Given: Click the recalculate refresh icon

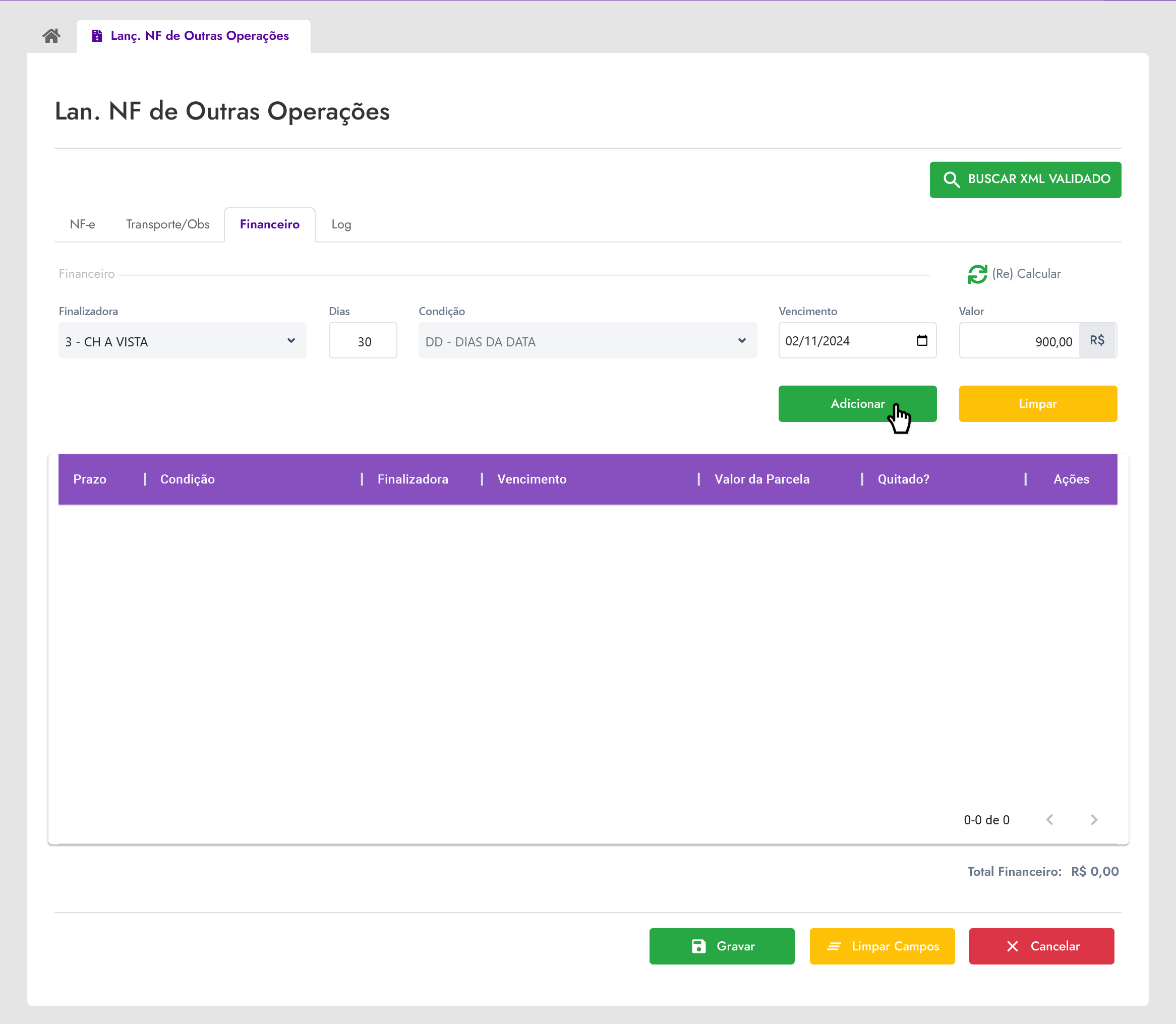Looking at the screenshot, I should tap(977, 274).
